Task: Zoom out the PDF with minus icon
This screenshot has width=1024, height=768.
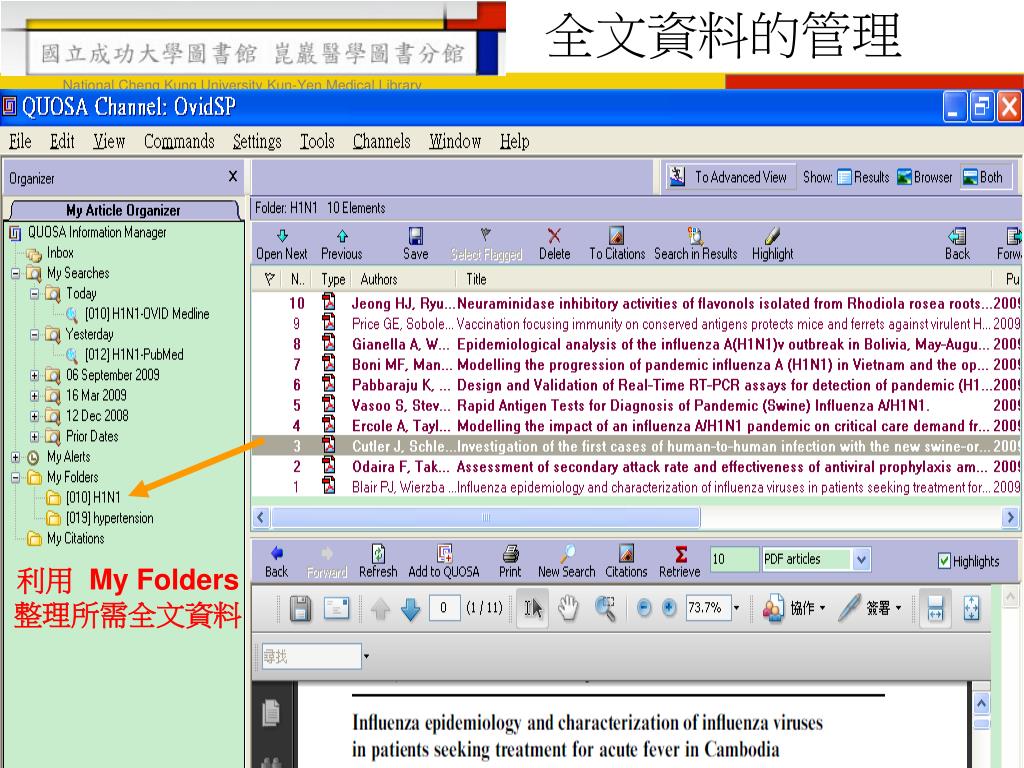Action: coord(644,608)
